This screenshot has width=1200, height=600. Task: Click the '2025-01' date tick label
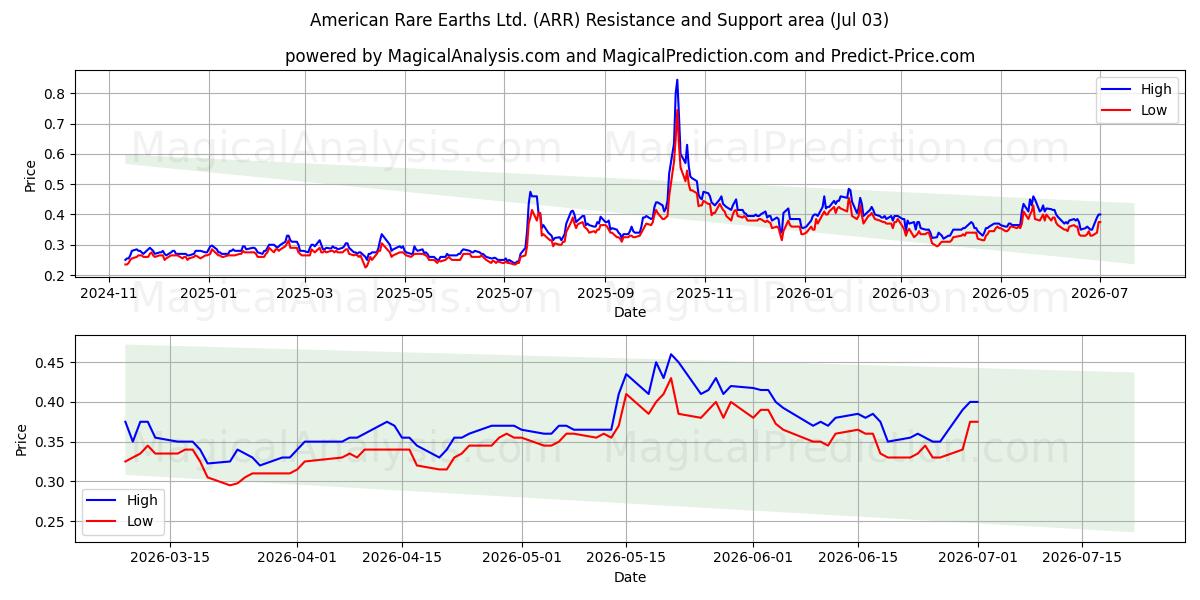pos(208,293)
